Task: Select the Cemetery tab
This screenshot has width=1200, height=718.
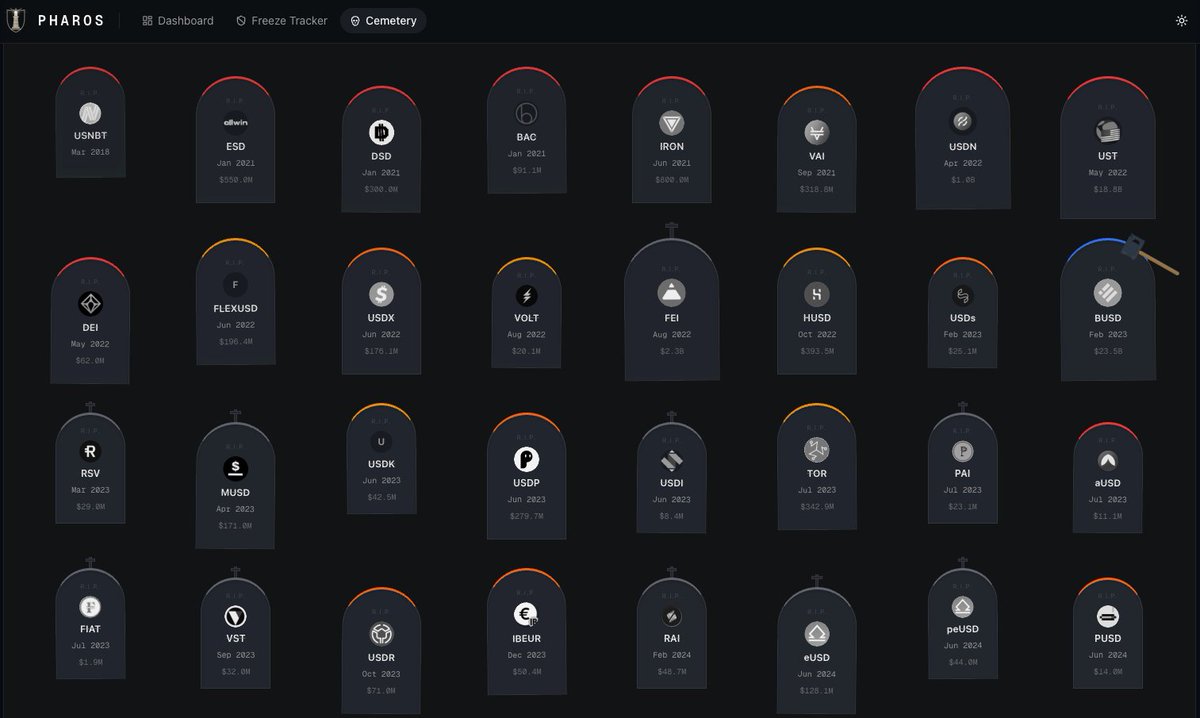Action: pyautogui.click(x=383, y=20)
